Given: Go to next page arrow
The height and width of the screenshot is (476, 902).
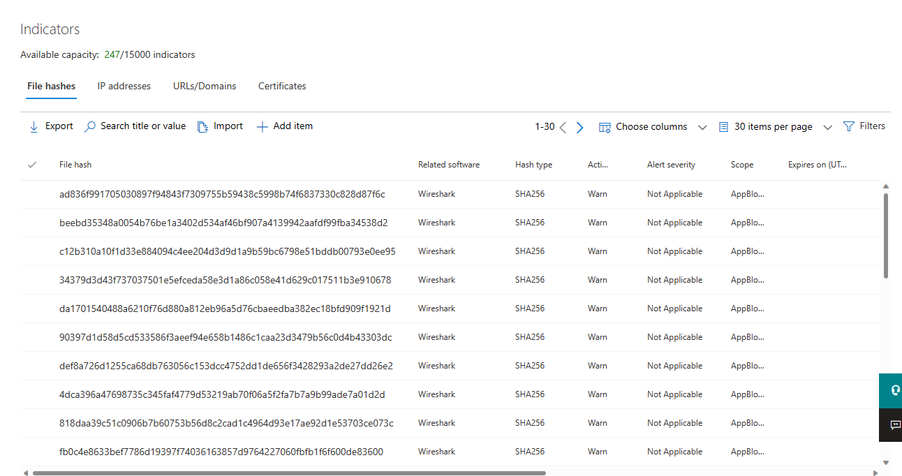Looking at the screenshot, I should [580, 127].
